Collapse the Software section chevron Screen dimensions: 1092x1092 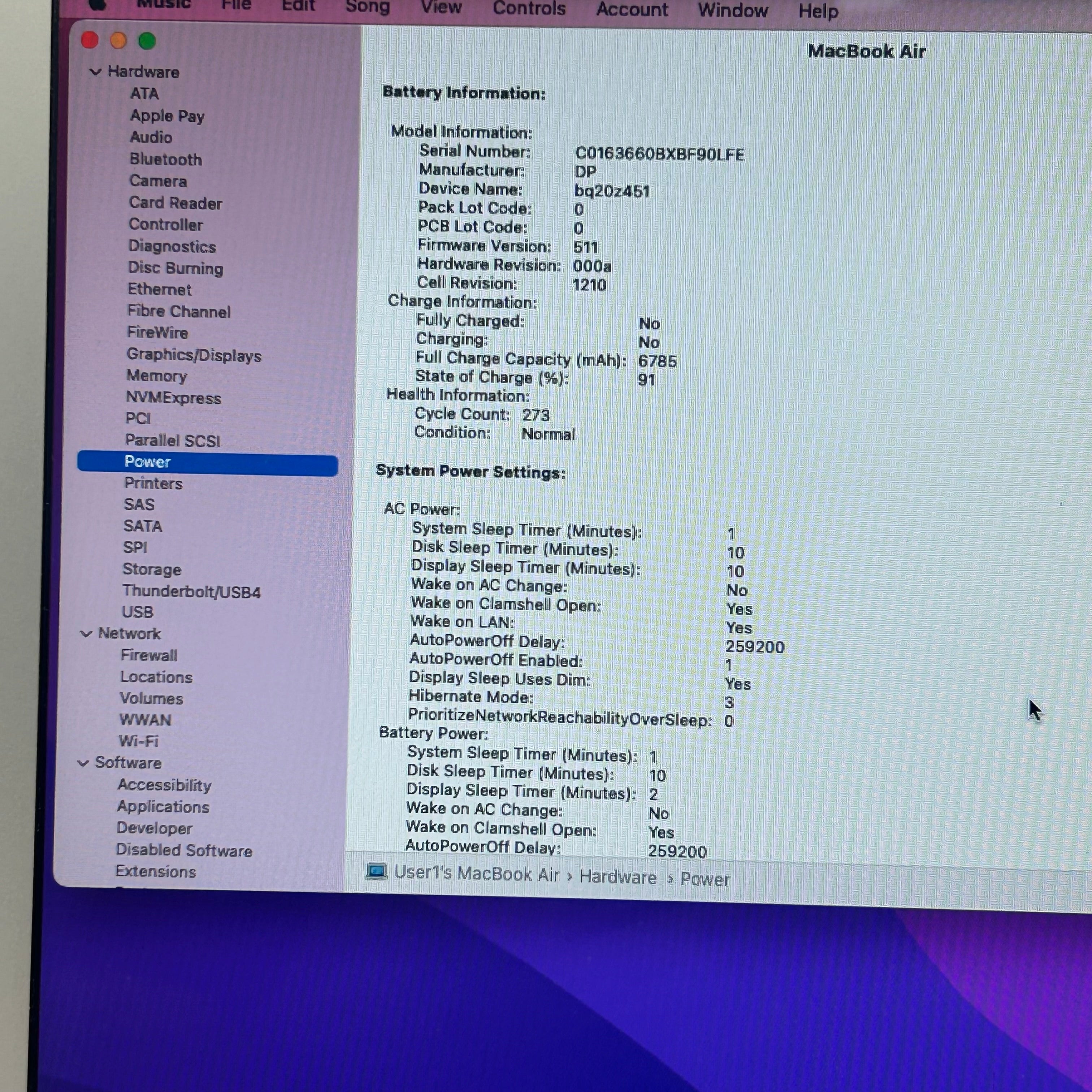pyautogui.click(x=83, y=763)
